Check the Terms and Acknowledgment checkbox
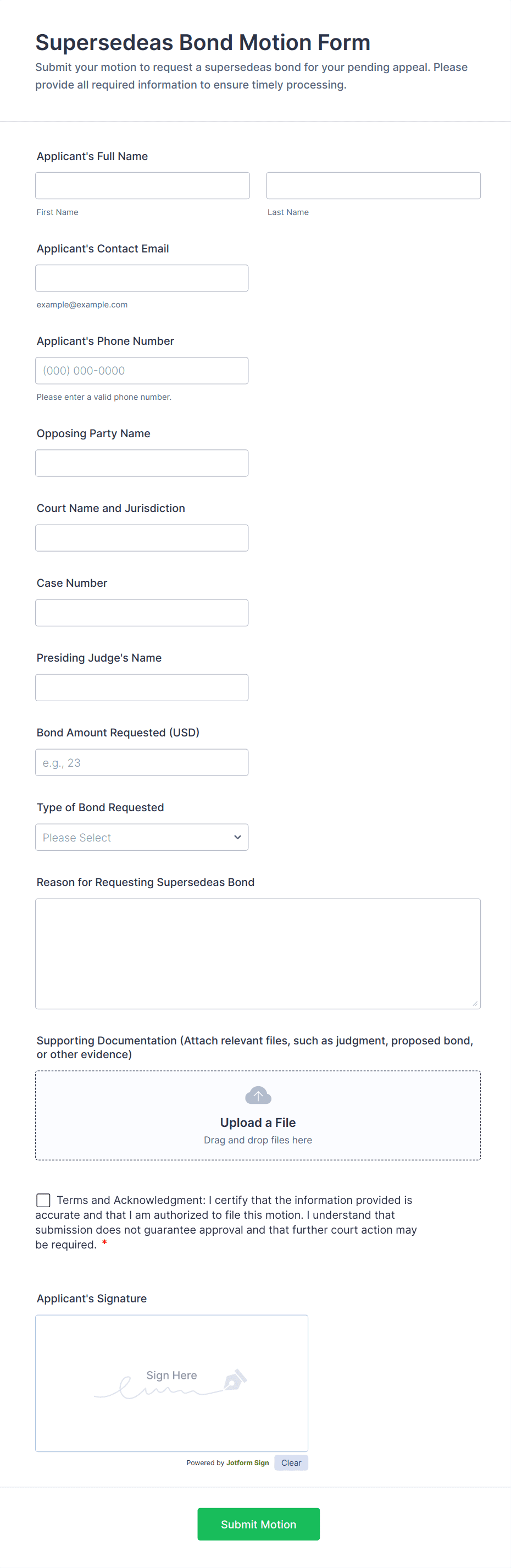This screenshot has width=511, height=1568. click(x=43, y=1200)
